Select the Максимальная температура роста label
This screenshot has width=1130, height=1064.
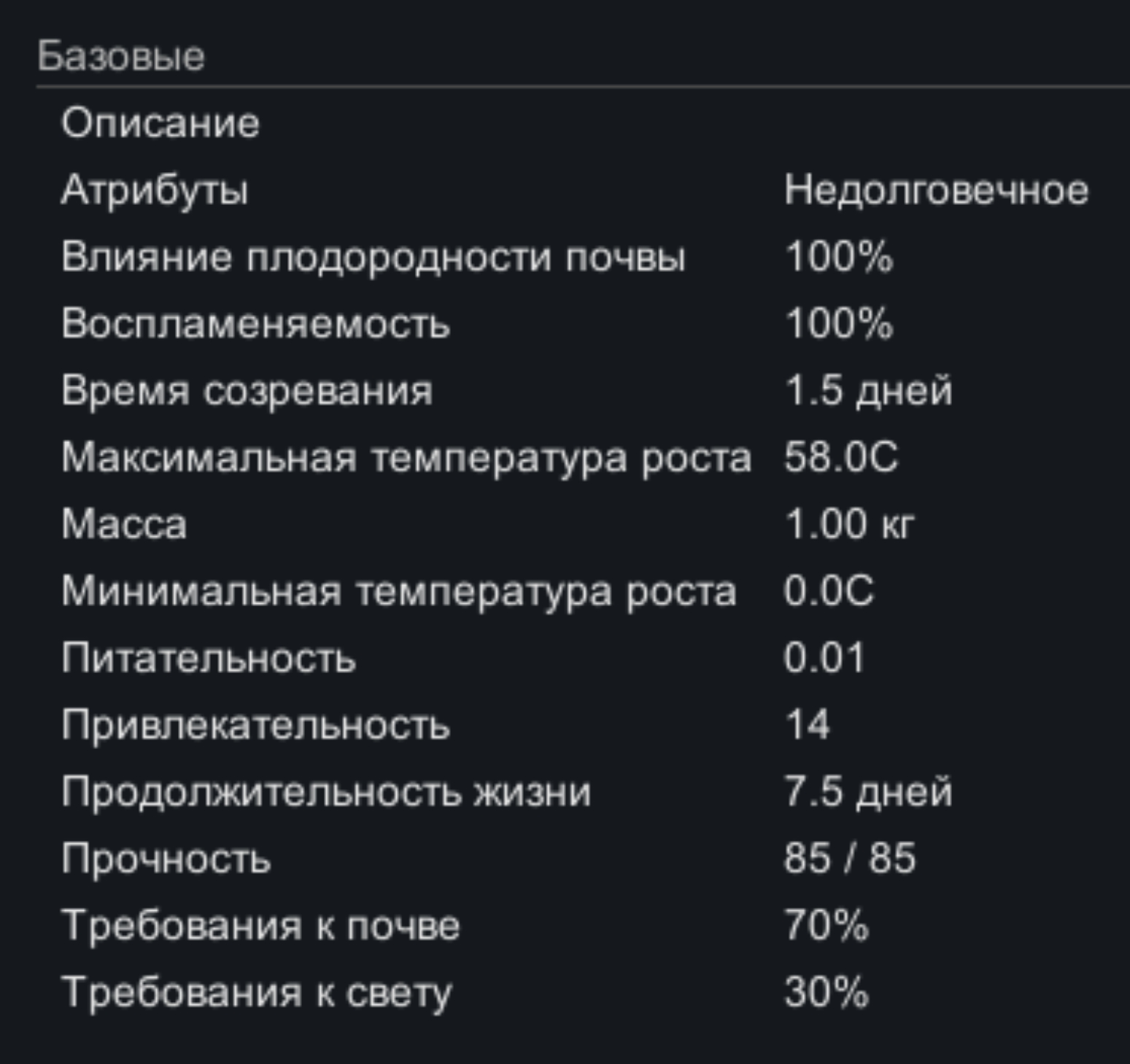[406, 458]
